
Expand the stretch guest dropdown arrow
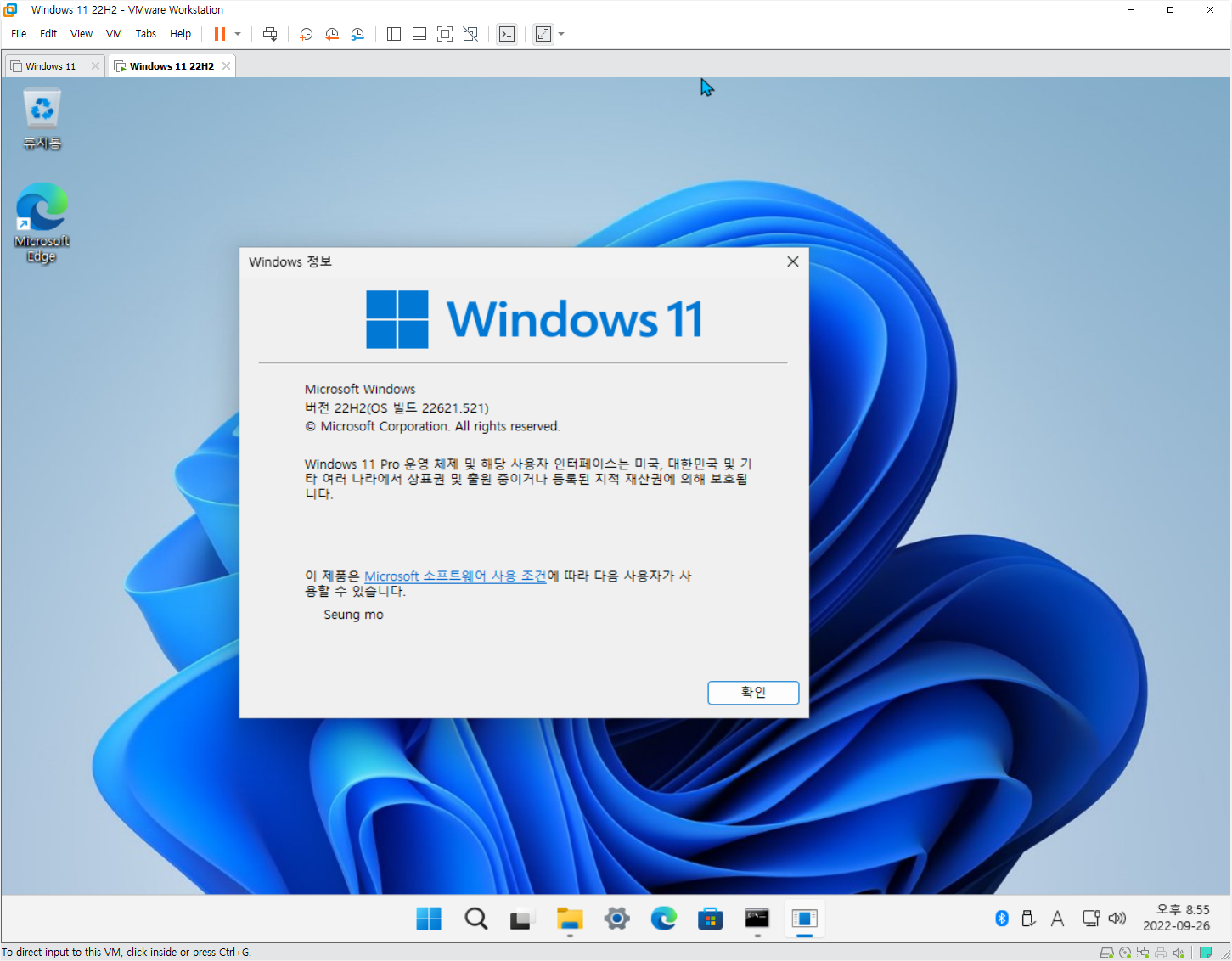tap(561, 34)
